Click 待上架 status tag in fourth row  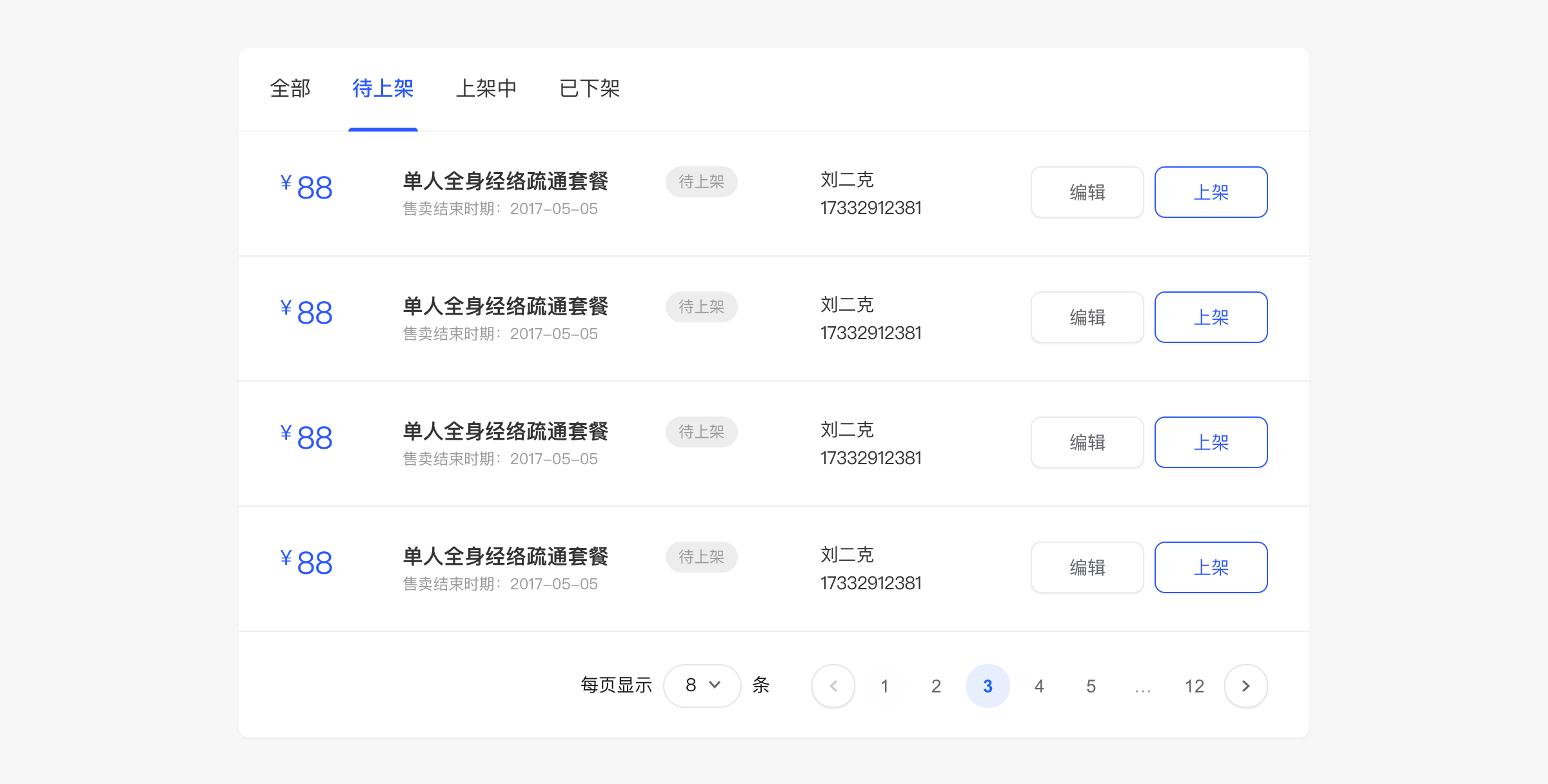click(701, 556)
